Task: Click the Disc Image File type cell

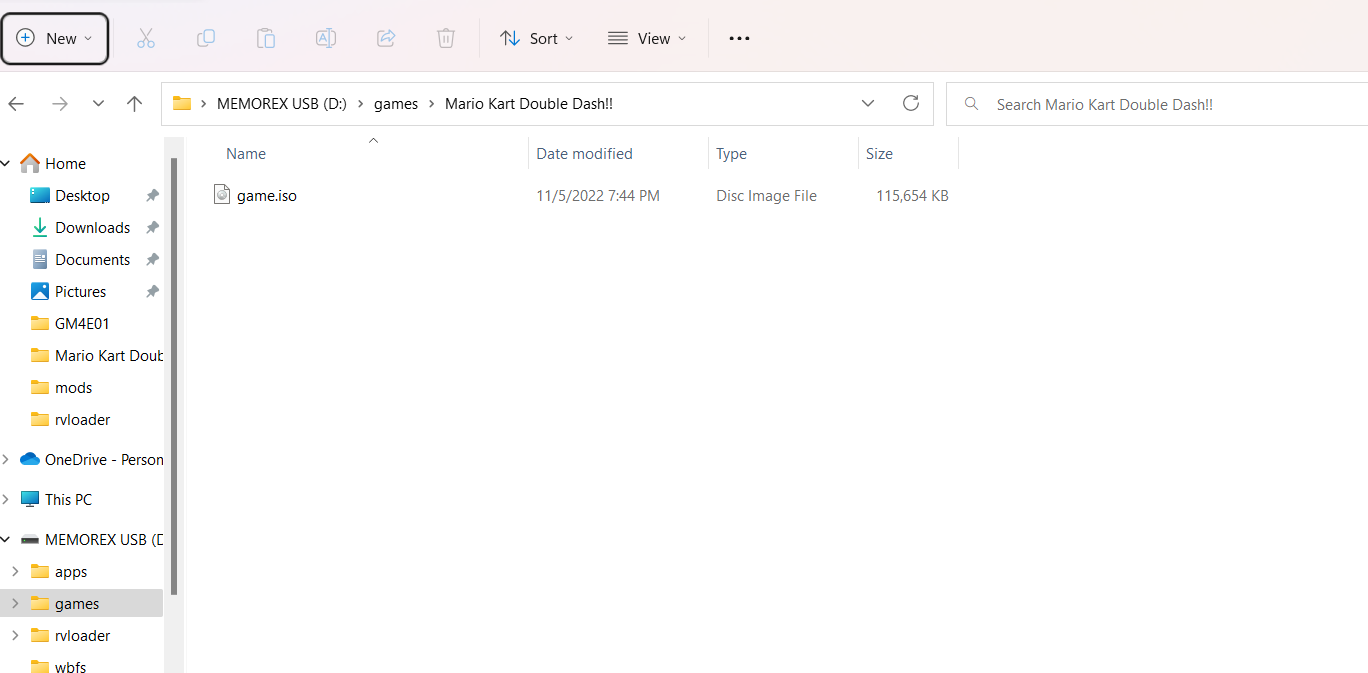Action: (766, 196)
